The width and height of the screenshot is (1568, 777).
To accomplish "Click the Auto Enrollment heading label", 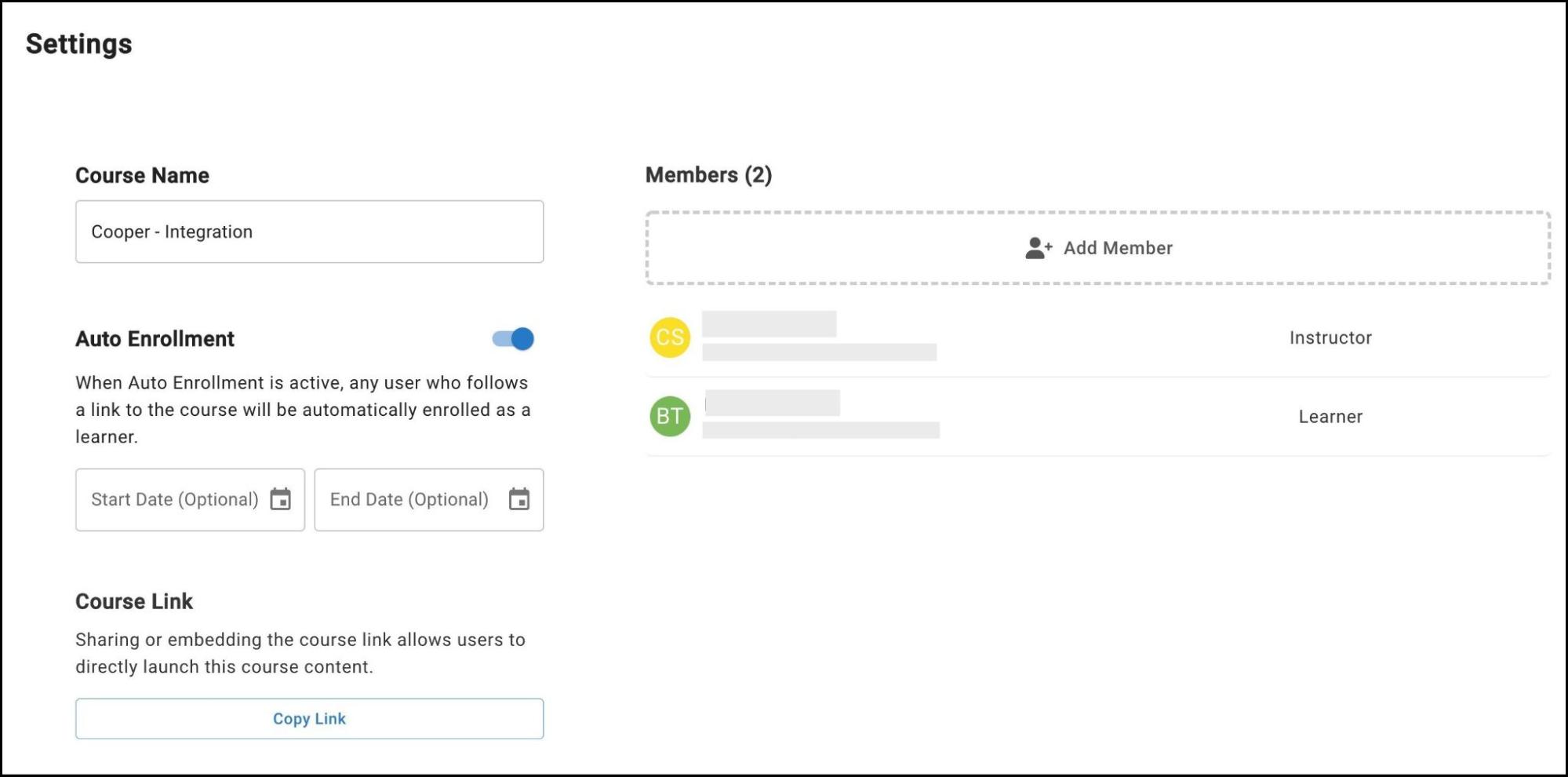I will tap(155, 339).
